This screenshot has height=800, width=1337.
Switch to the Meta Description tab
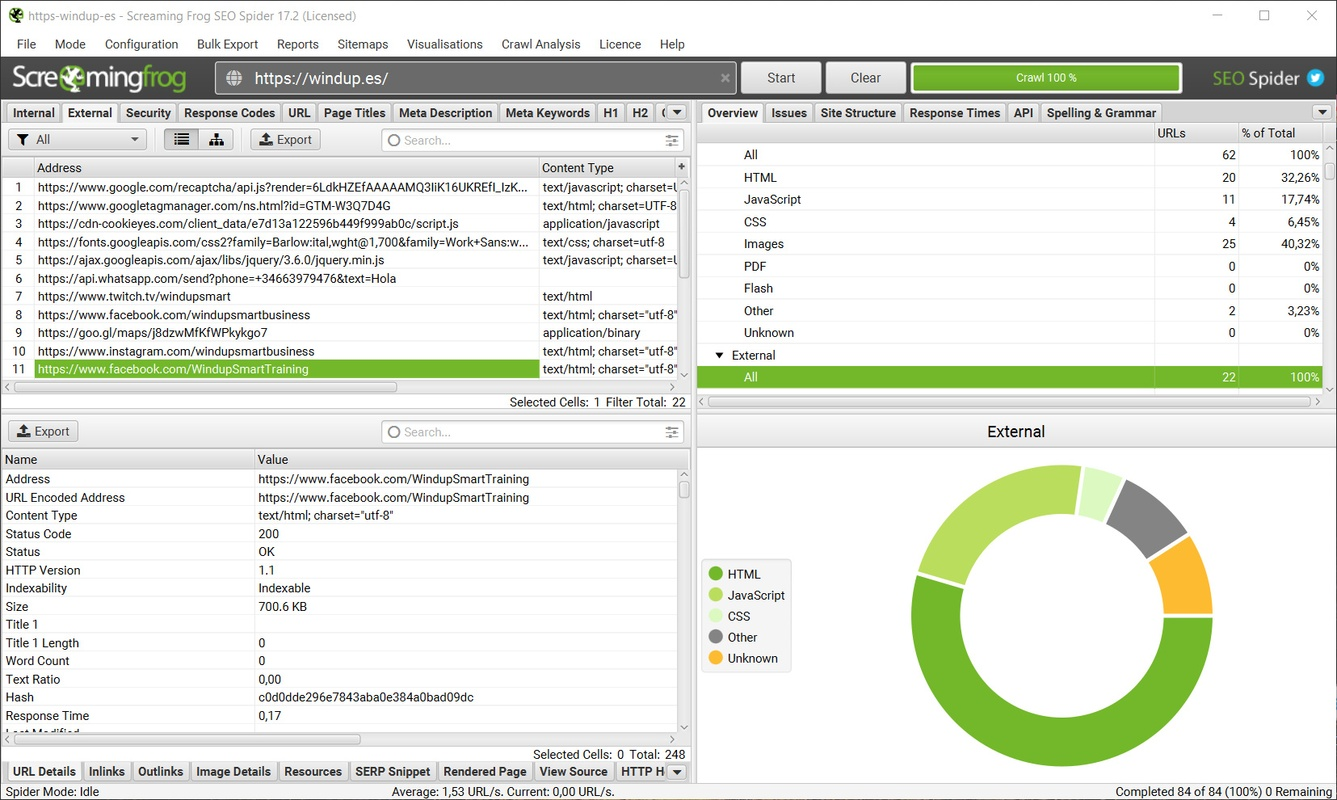[x=445, y=113]
